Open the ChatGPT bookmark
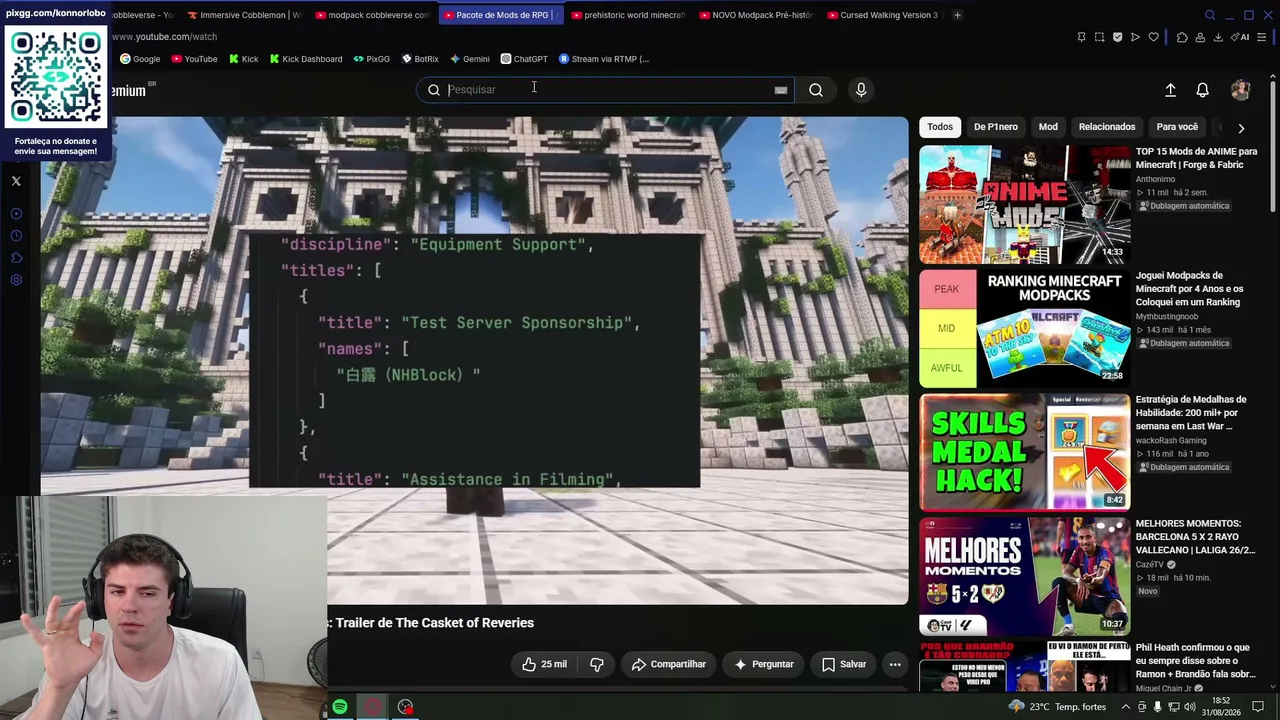 tap(524, 59)
